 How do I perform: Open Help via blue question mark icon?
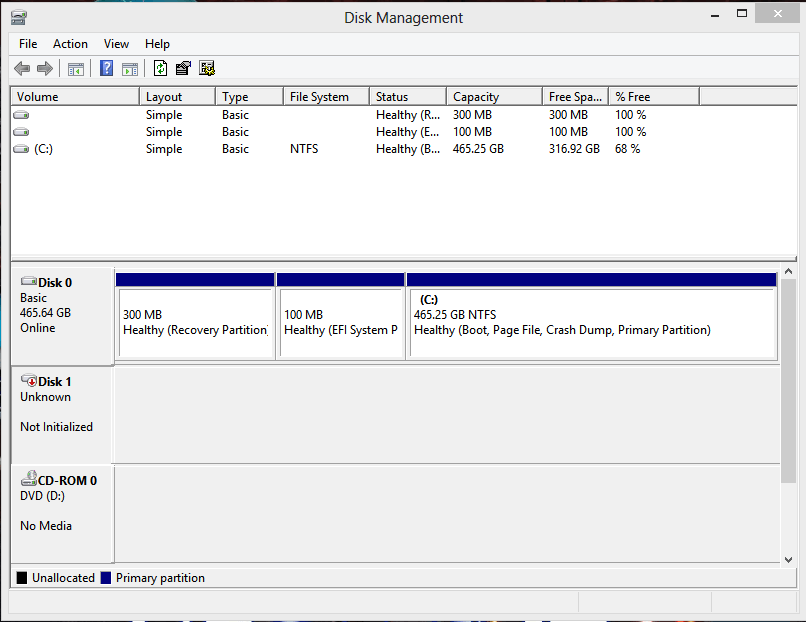pos(107,69)
